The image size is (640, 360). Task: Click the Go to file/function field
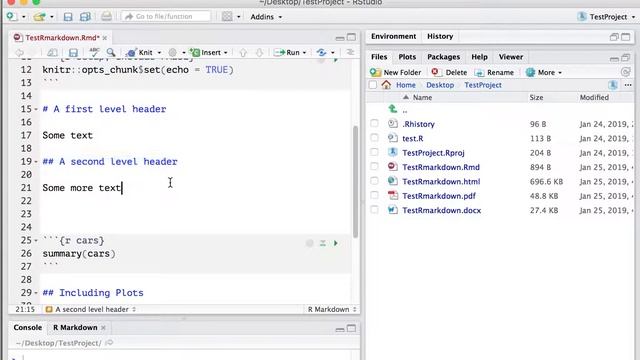tap(166, 16)
